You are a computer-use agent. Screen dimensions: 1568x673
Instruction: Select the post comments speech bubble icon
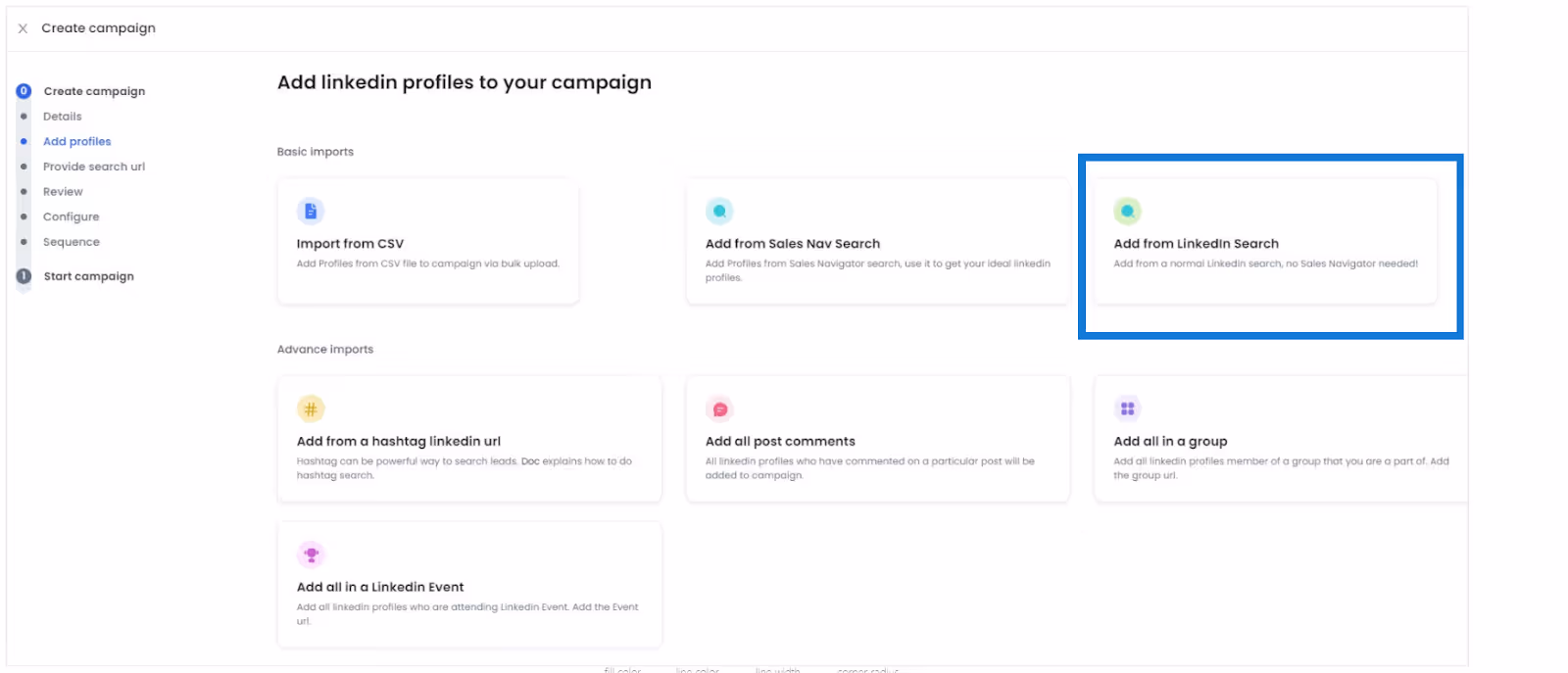coord(719,409)
